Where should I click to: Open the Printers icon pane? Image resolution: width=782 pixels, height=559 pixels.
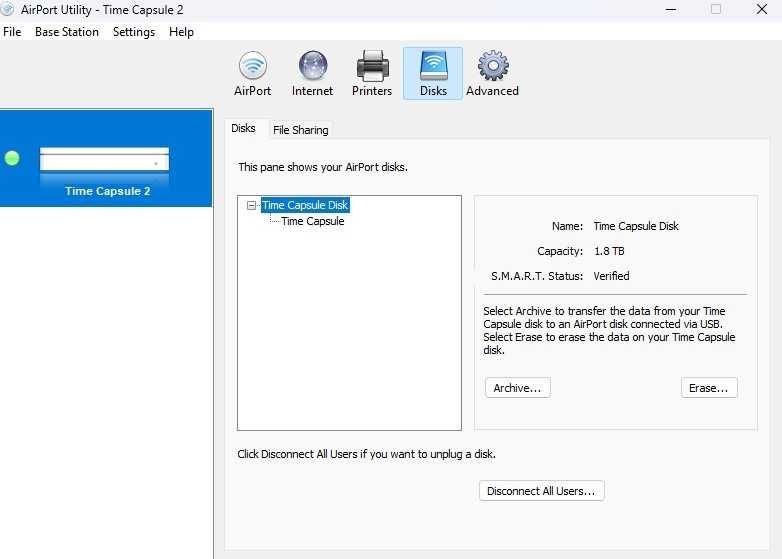click(x=372, y=73)
